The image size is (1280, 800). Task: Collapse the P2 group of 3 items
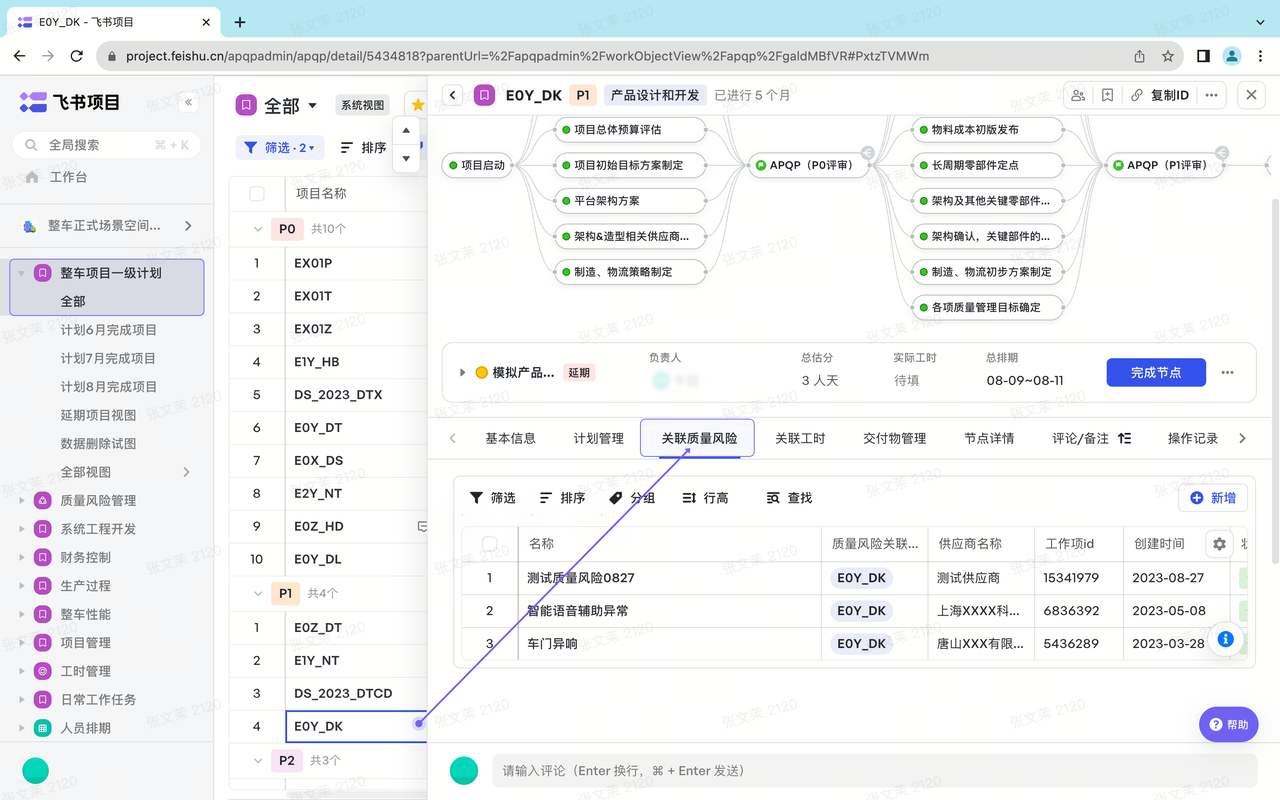[x=256, y=761]
